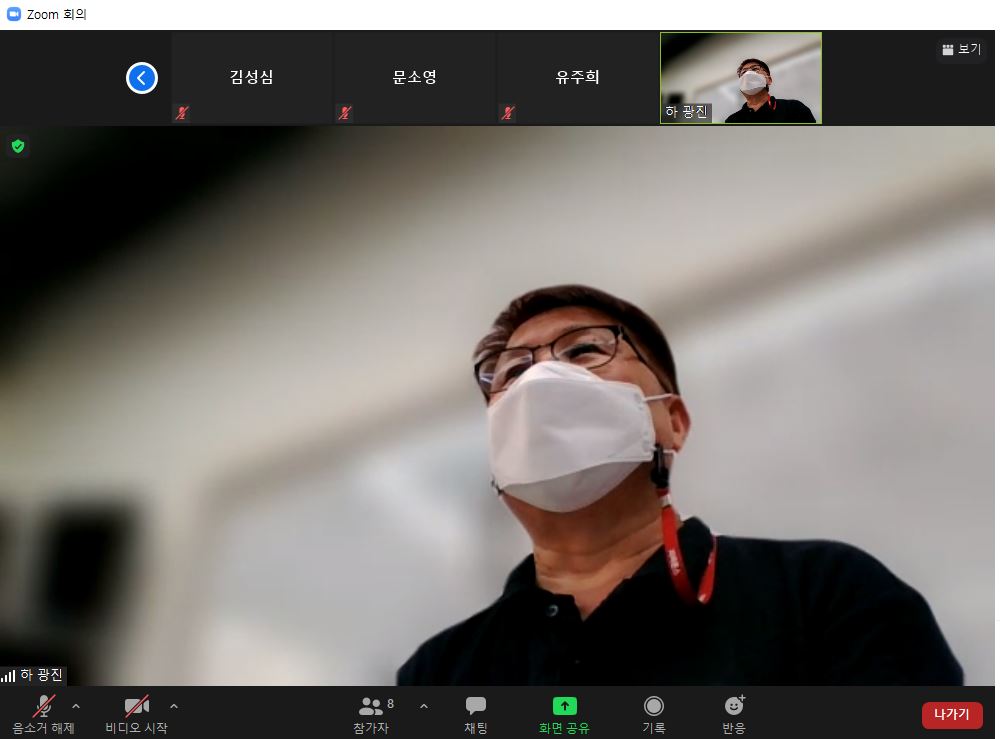The height and width of the screenshot is (739, 1000).
Task: Open the 보기 view menu
Action: coord(961,49)
